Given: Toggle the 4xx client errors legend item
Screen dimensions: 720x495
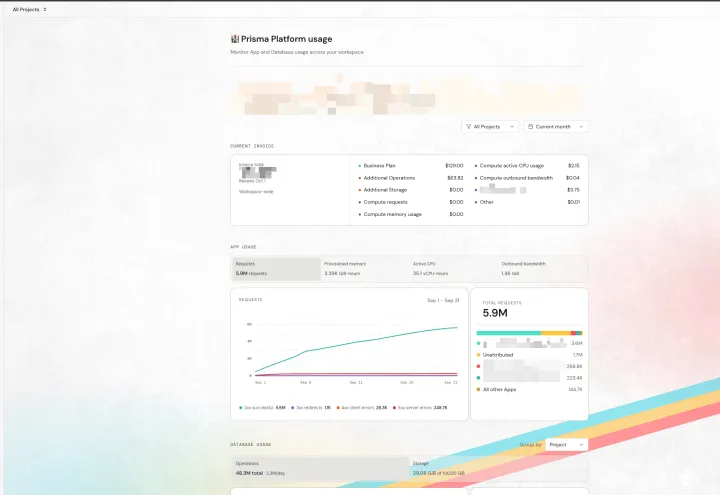Looking at the screenshot, I should (x=362, y=408).
